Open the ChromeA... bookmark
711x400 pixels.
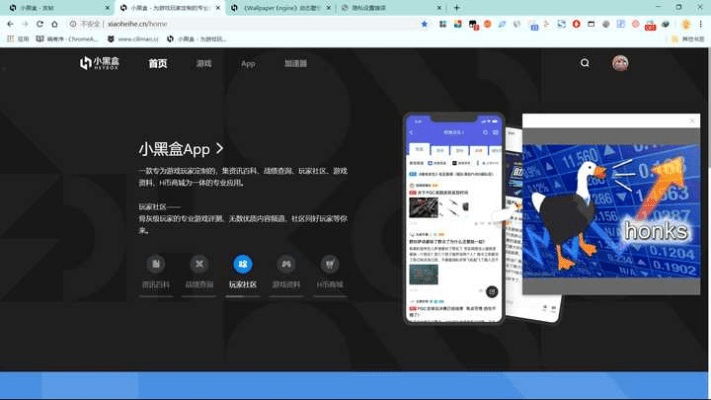click(x=67, y=39)
